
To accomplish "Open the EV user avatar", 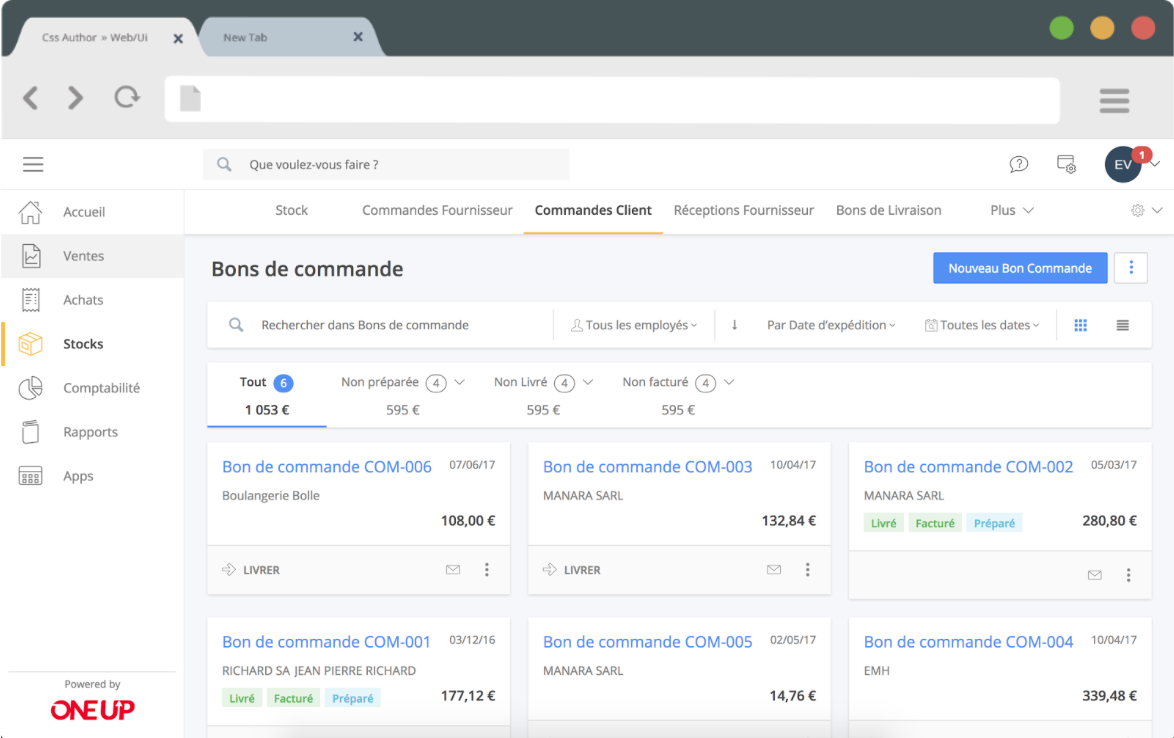I will coord(1123,165).
